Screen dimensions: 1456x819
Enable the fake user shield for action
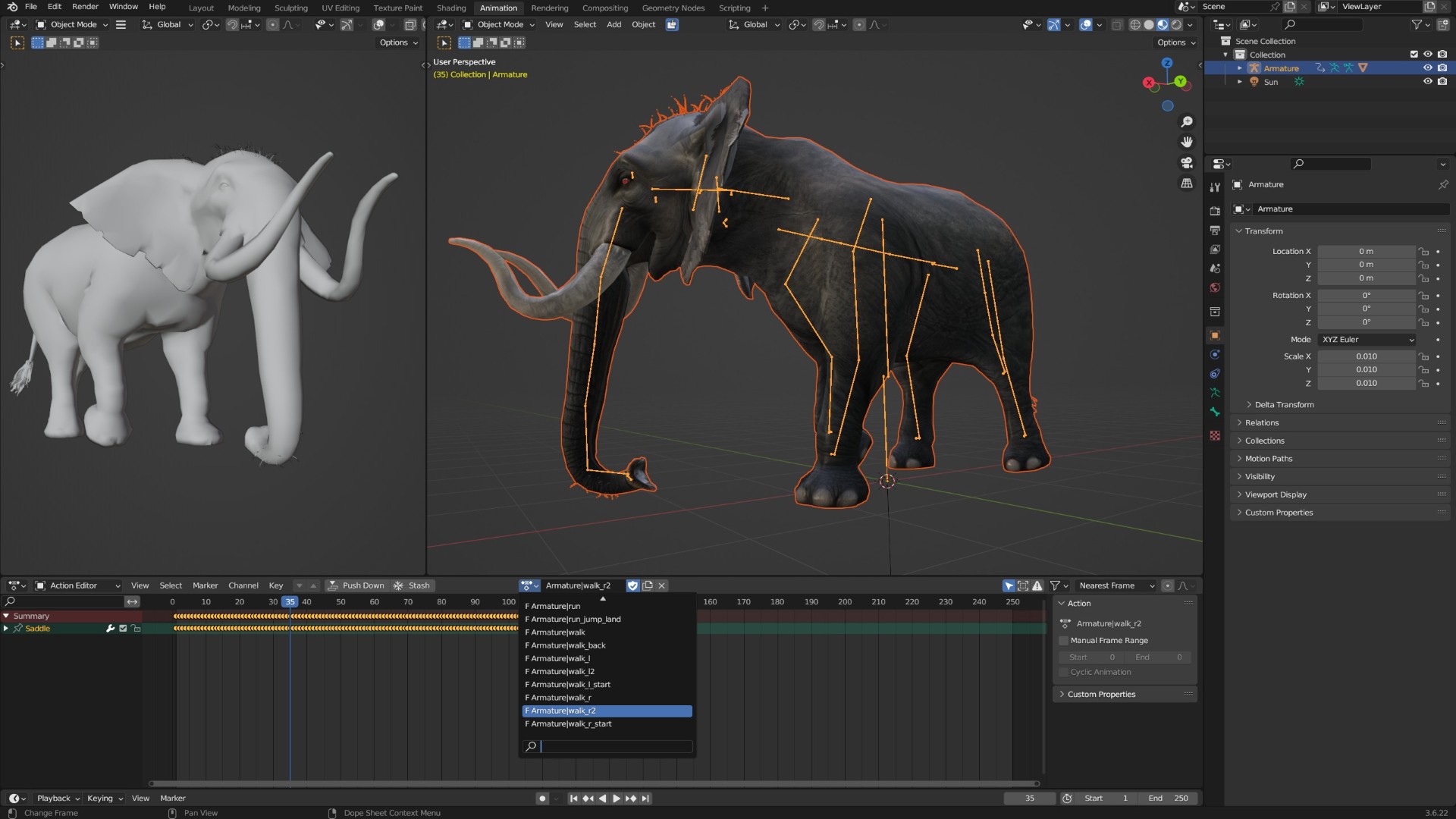(633, 585)
